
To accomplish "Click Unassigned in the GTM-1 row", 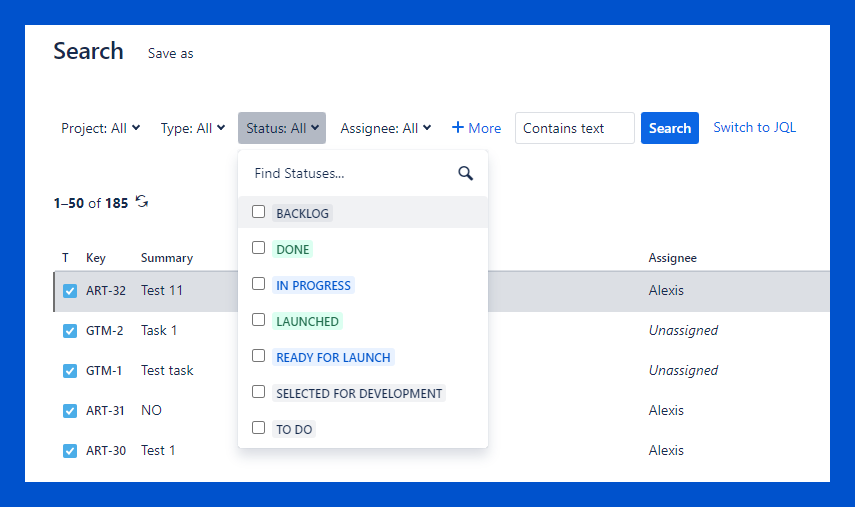I will coord(683,371).
